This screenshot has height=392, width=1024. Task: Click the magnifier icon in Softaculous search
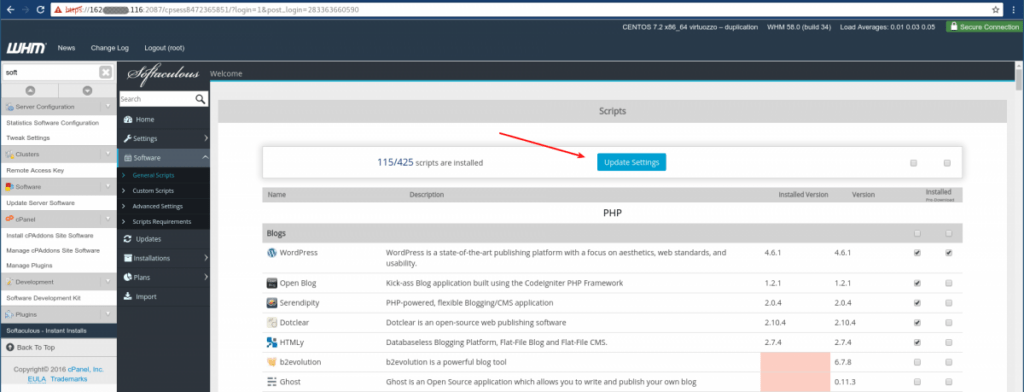pyautogui.click(x=200, y=99)
